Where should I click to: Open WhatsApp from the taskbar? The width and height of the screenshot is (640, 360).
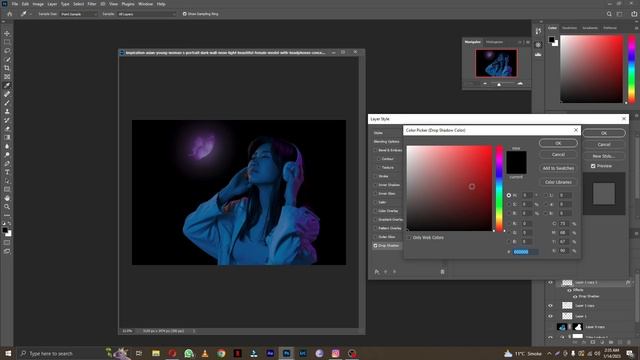(189, 353)
